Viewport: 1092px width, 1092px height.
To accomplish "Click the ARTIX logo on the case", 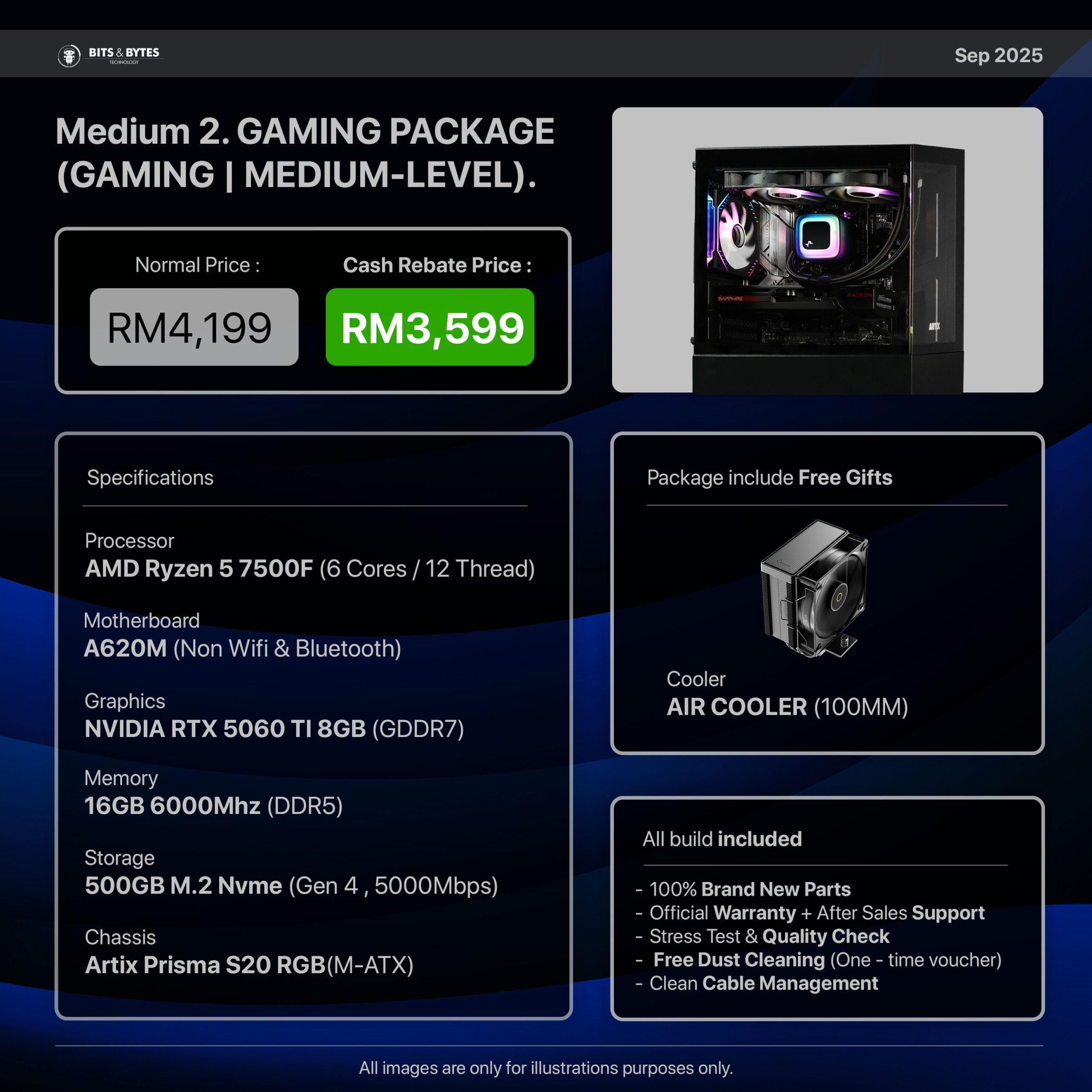I will [934, 326].
